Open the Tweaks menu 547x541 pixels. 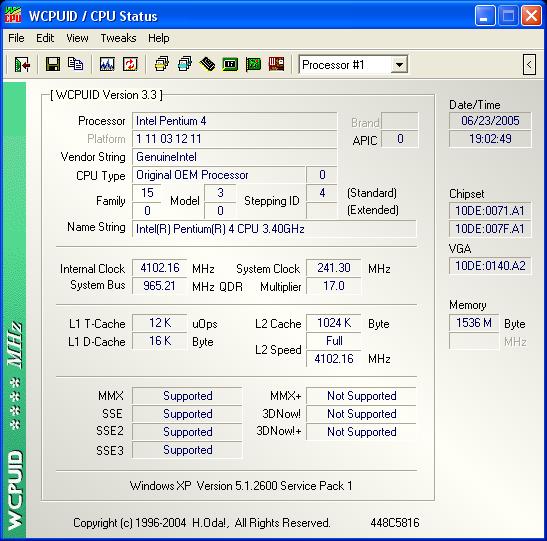click(x=118, y=38)
